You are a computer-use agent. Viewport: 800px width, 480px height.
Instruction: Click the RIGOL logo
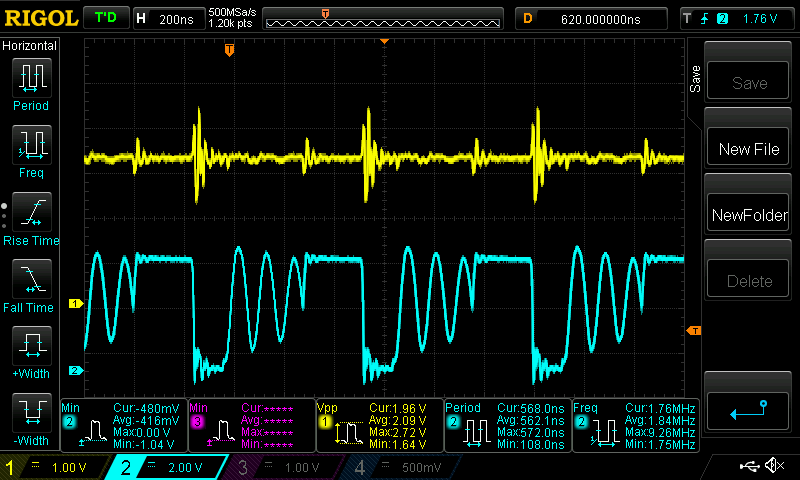[41, 18]
